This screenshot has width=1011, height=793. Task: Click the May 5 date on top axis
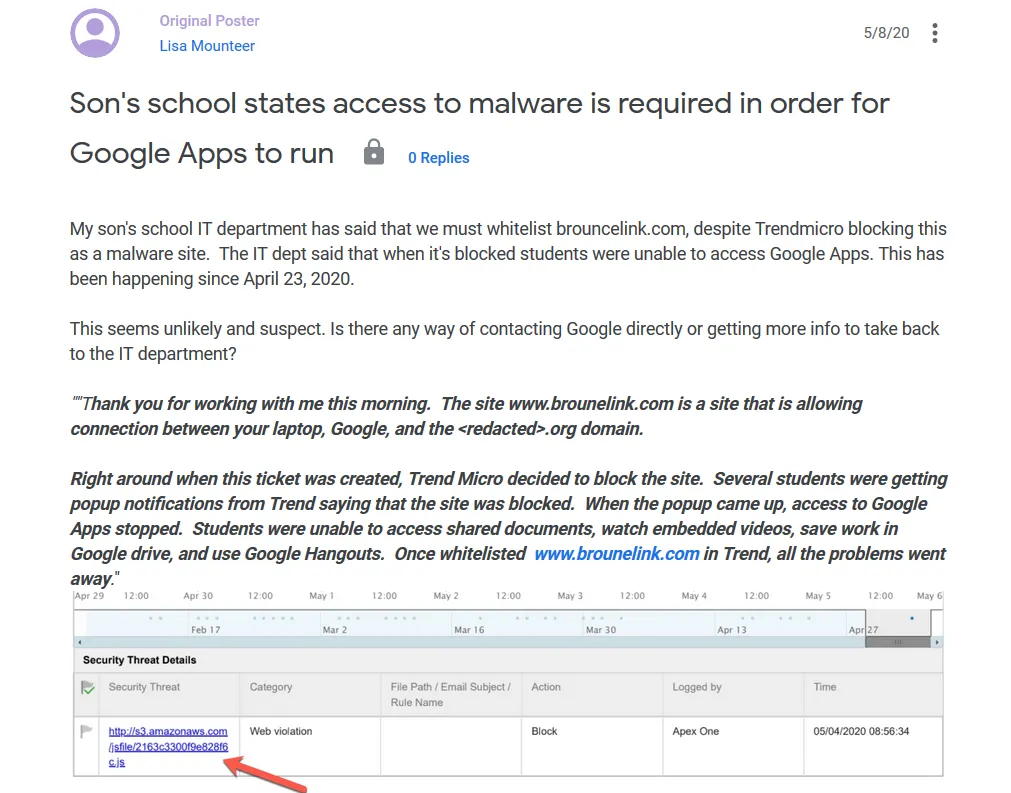[x=818, y=596]
